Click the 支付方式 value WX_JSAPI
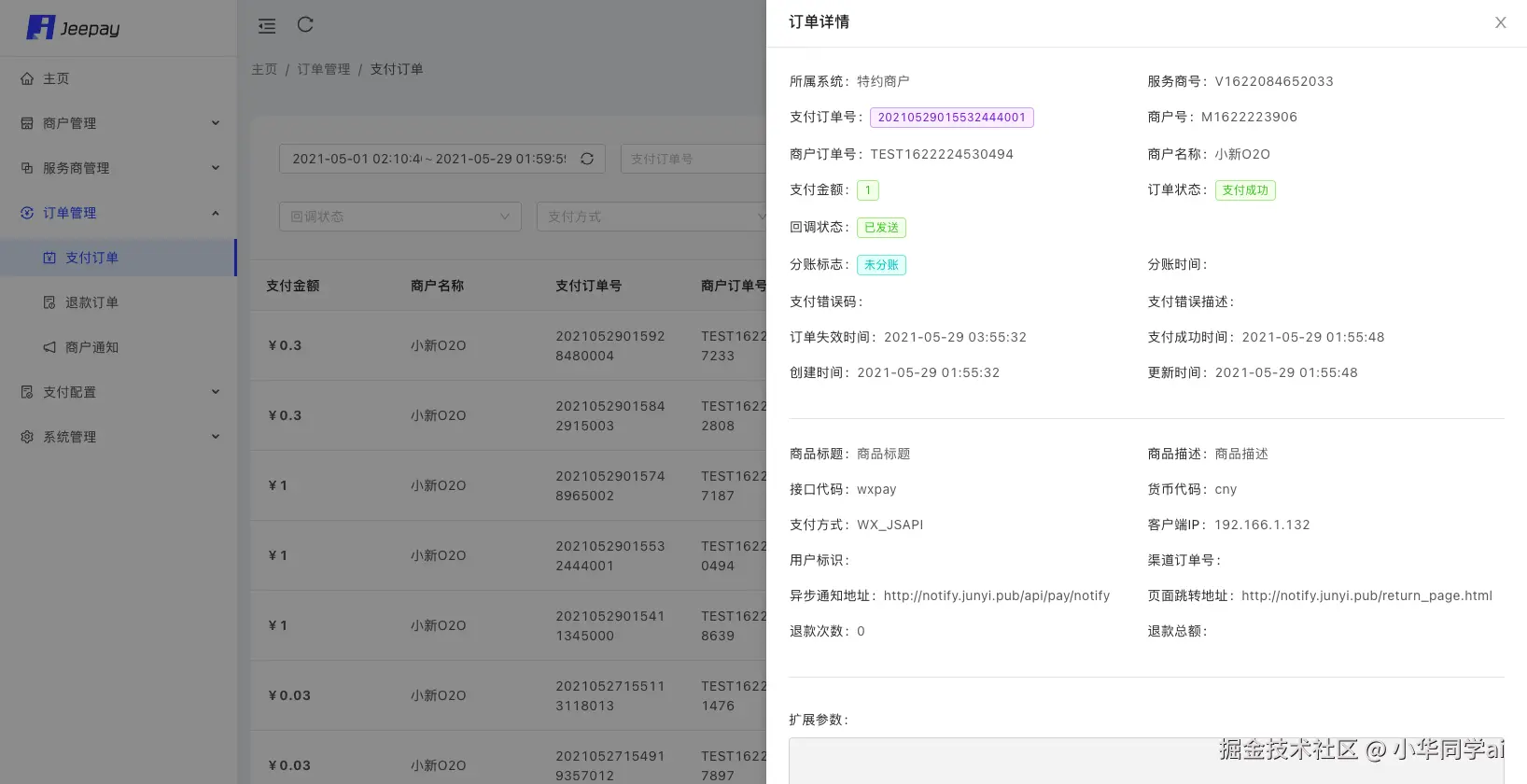This screenshot has height=784, width=1527. pos(890,525)
